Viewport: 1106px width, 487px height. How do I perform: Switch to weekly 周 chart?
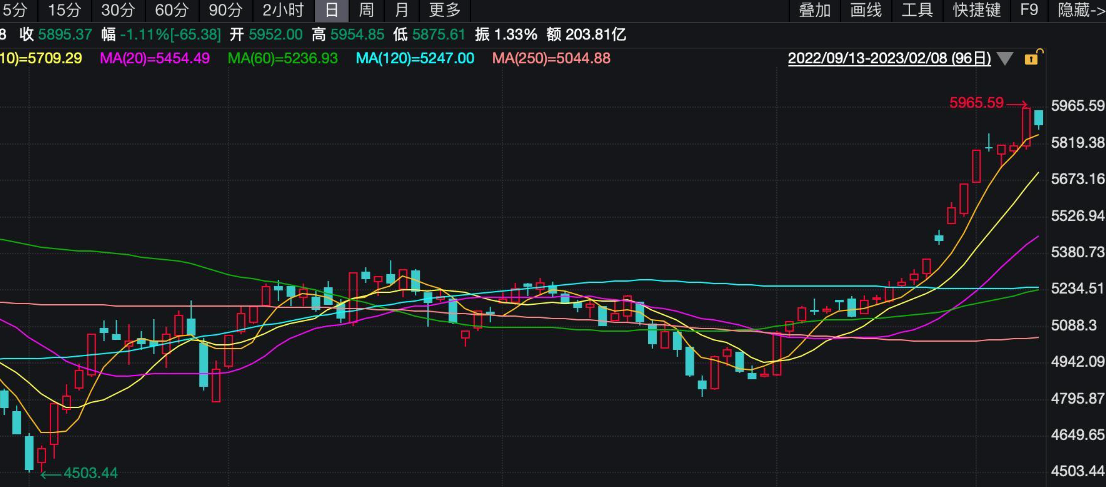click(367, 10)
